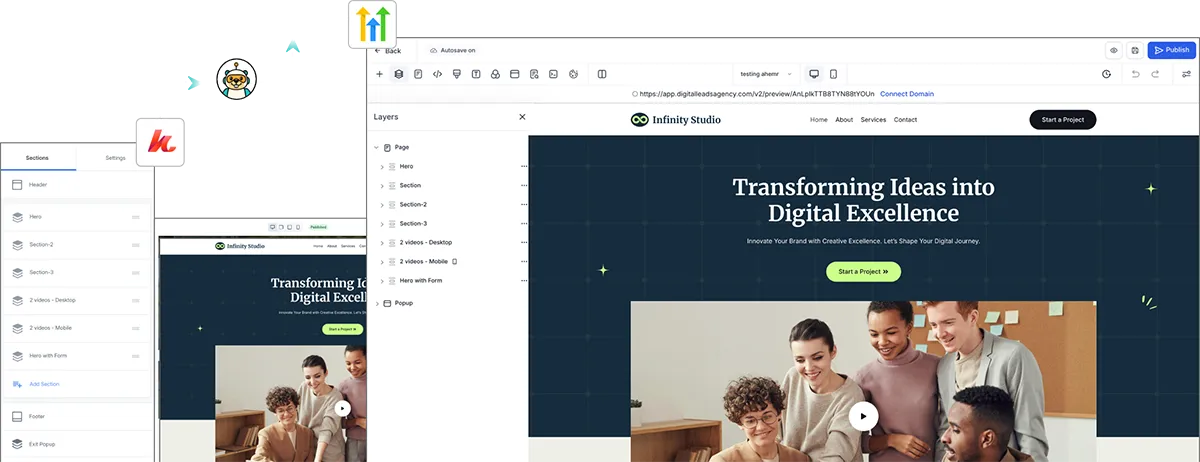Expand the 2 videos - Mobile layer

382,261
